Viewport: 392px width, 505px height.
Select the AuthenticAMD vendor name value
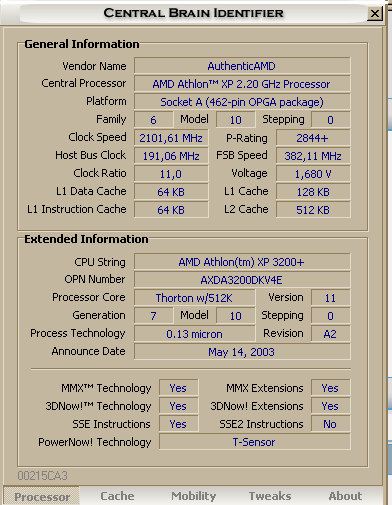pyautogui.click(x=242, y=66)
